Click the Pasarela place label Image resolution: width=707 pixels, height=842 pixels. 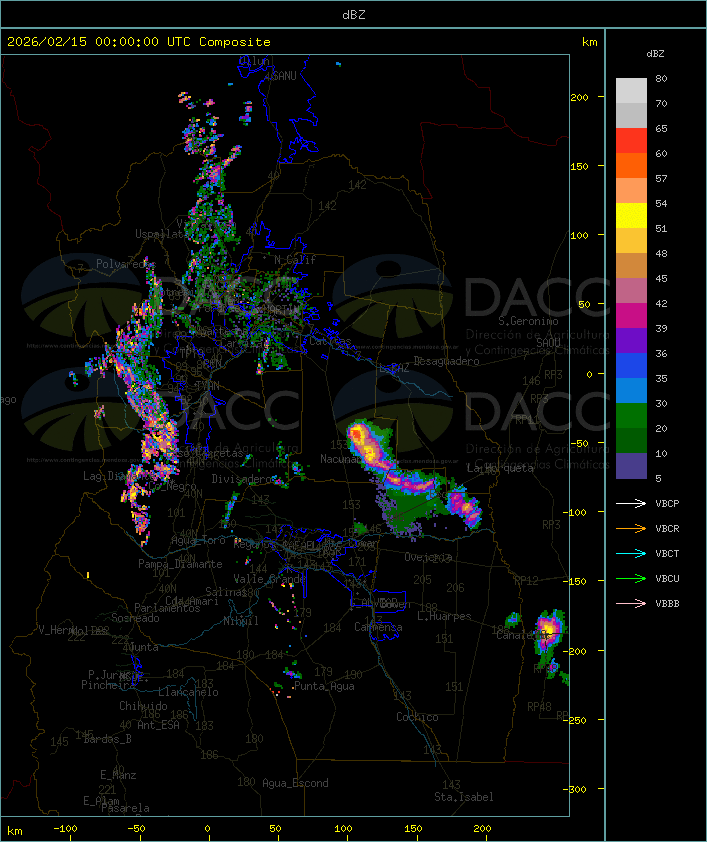tap(125, 808)
